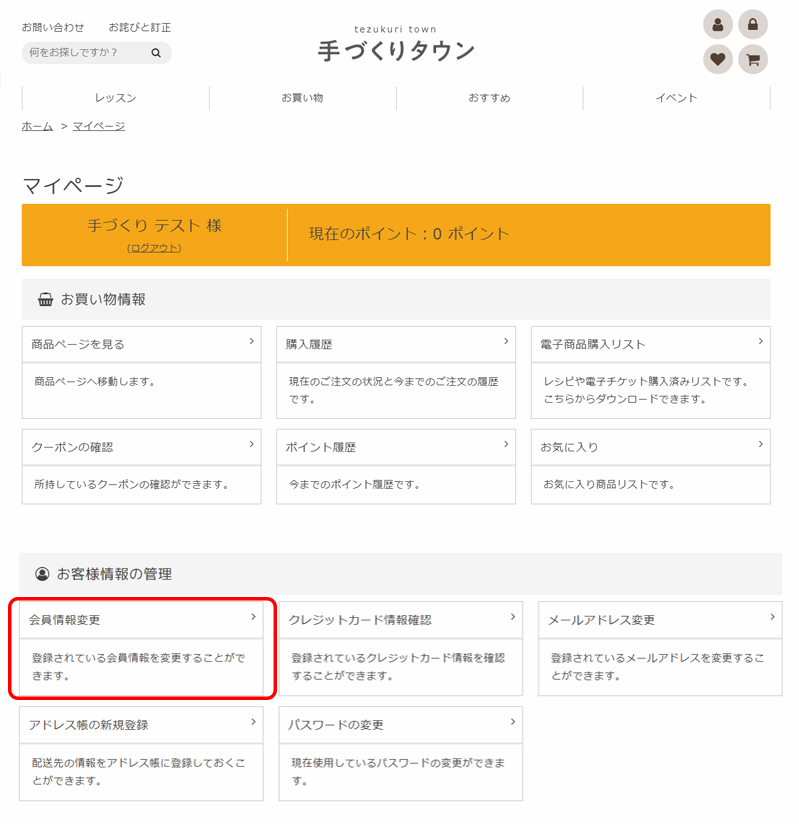Click the chevron on クーポンの確認
Image resolution: width=799 pixels, height=824 pixels.
(x=251, y=445)
